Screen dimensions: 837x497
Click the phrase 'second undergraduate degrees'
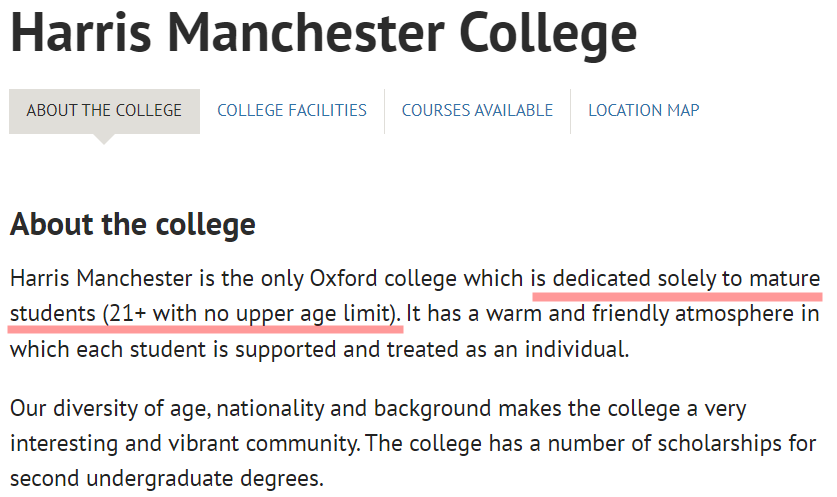166,479
